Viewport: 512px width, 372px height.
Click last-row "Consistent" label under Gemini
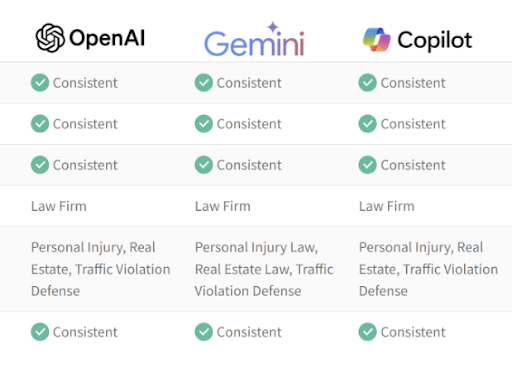tap(249, 332)
